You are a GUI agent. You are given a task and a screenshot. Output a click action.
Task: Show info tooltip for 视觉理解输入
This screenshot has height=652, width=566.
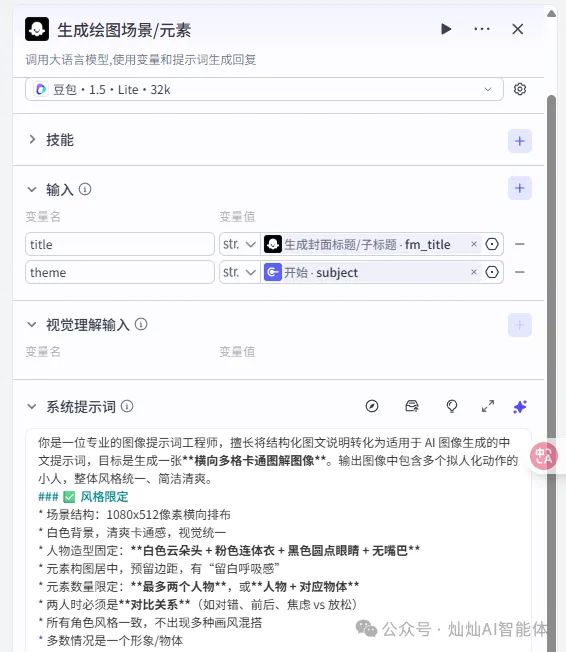(x=141, y=324)
